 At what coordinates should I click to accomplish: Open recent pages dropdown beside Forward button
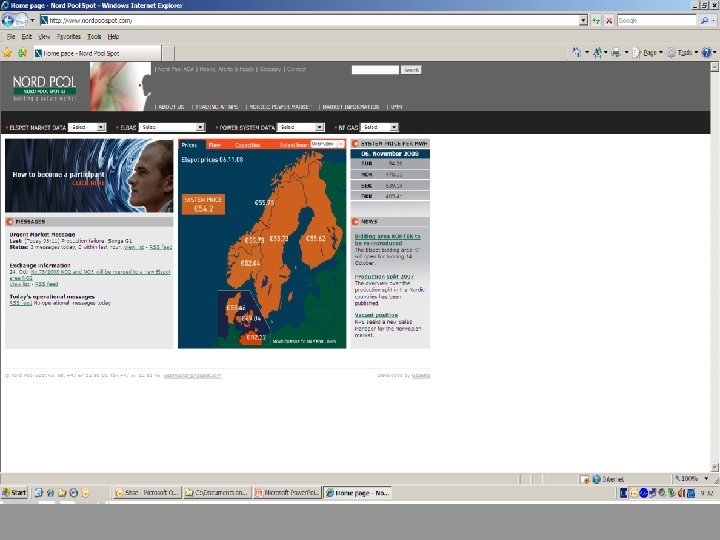[32, 20]
